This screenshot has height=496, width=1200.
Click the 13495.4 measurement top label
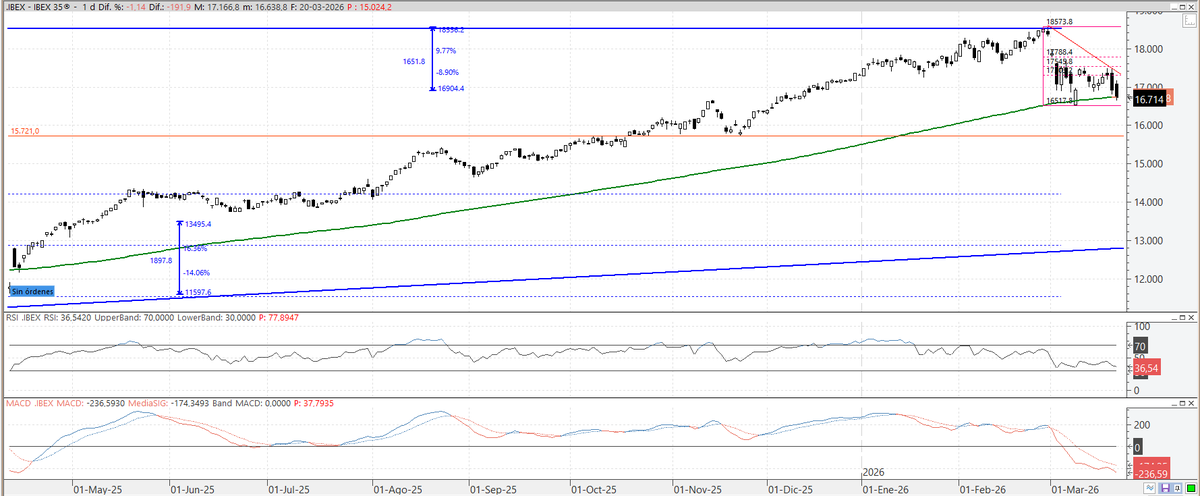(199, 224)
